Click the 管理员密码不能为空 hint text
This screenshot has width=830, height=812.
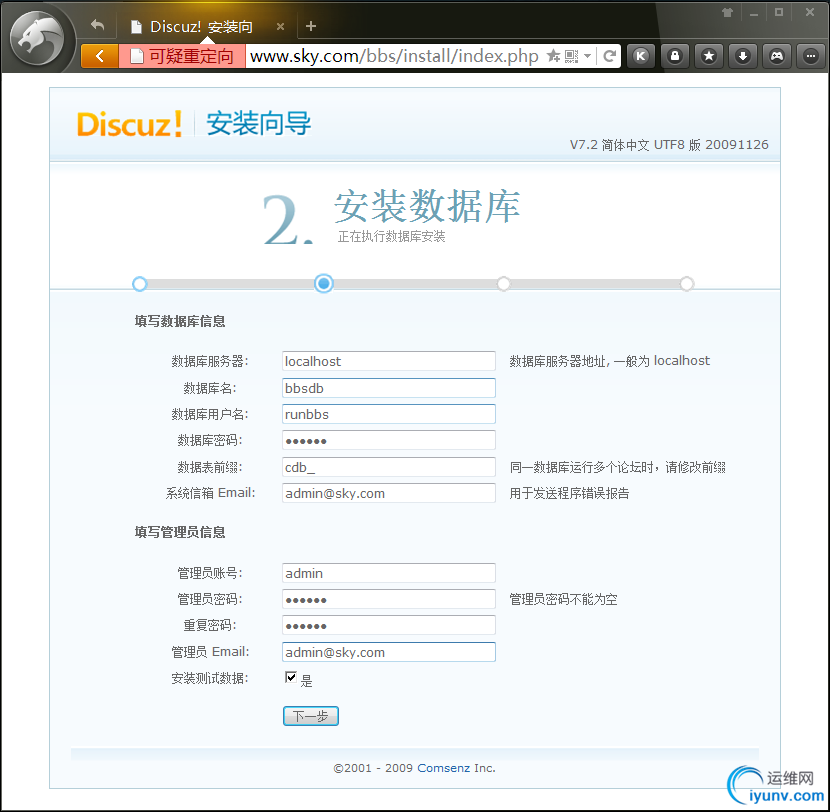click(563, 599)
